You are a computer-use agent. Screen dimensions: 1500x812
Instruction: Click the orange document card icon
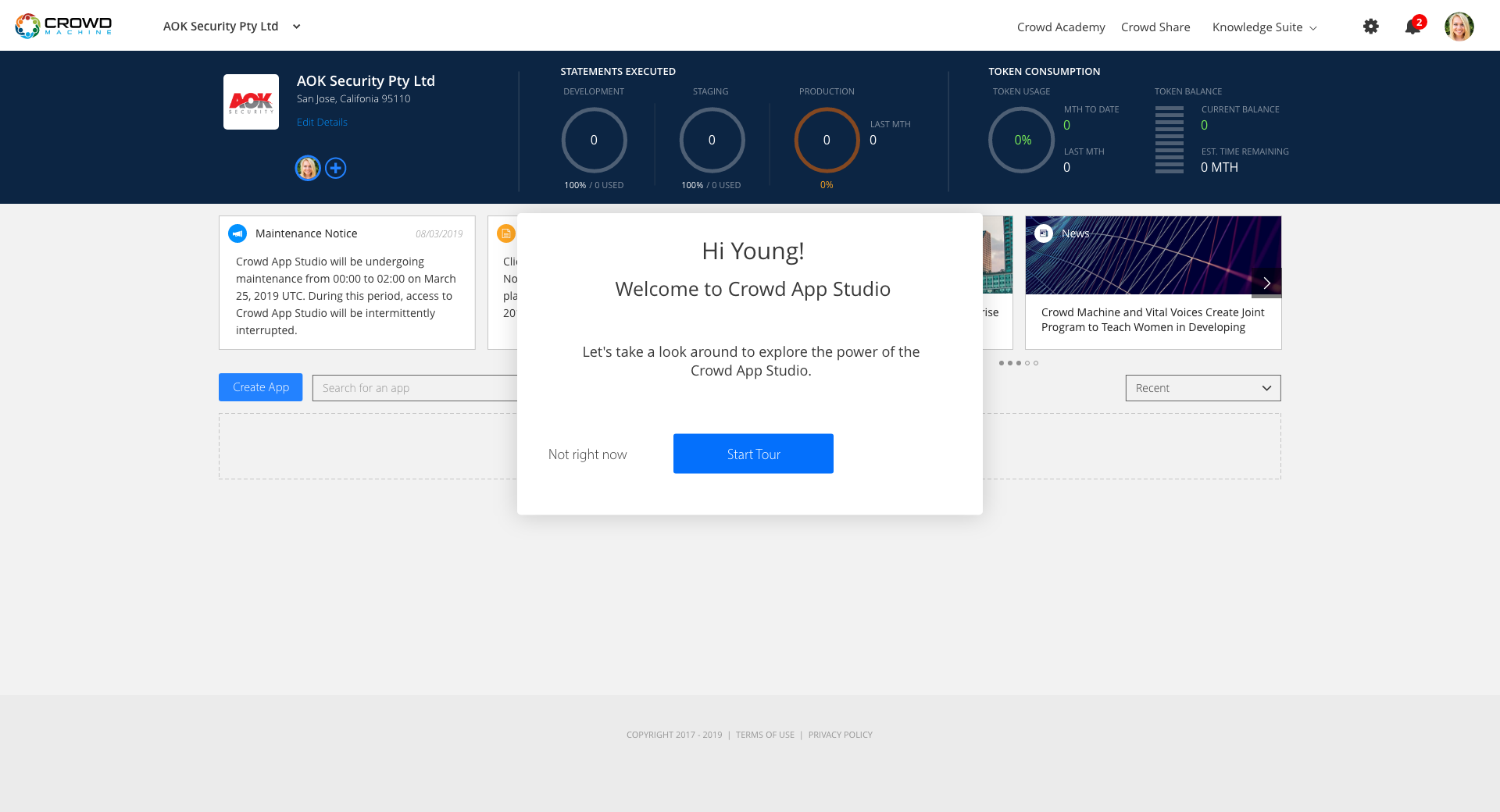tap(506, 233)
